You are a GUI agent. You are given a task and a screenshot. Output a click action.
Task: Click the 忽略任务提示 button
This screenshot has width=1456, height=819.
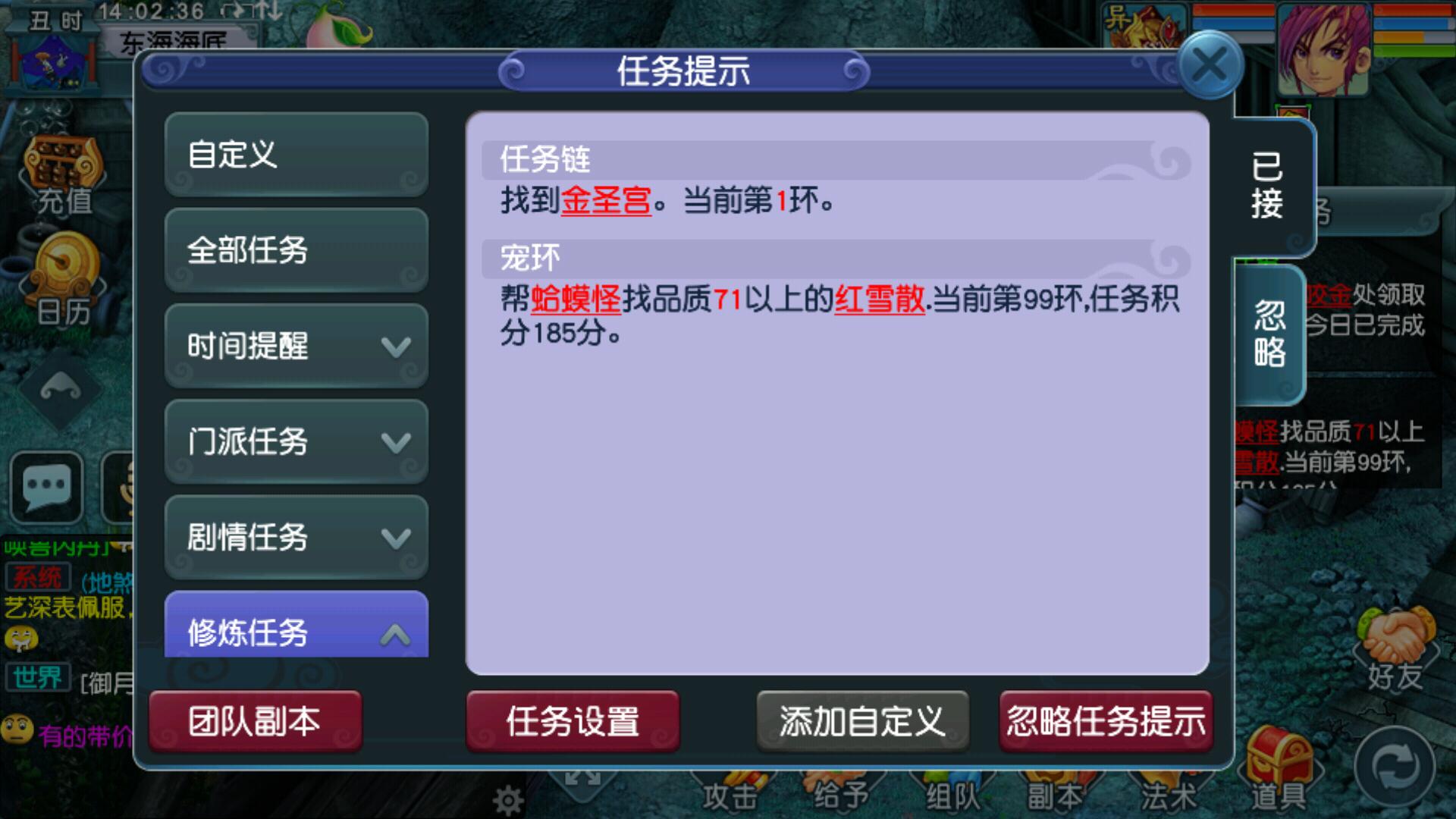1106,721
